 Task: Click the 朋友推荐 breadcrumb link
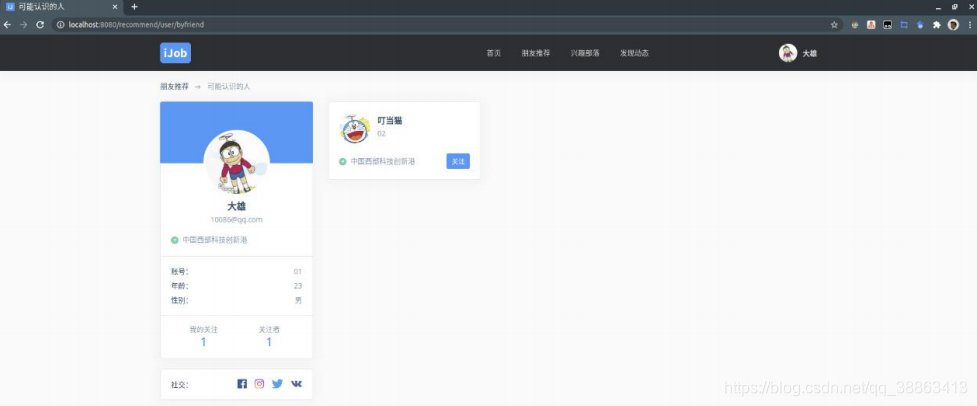tap(174, 87)
